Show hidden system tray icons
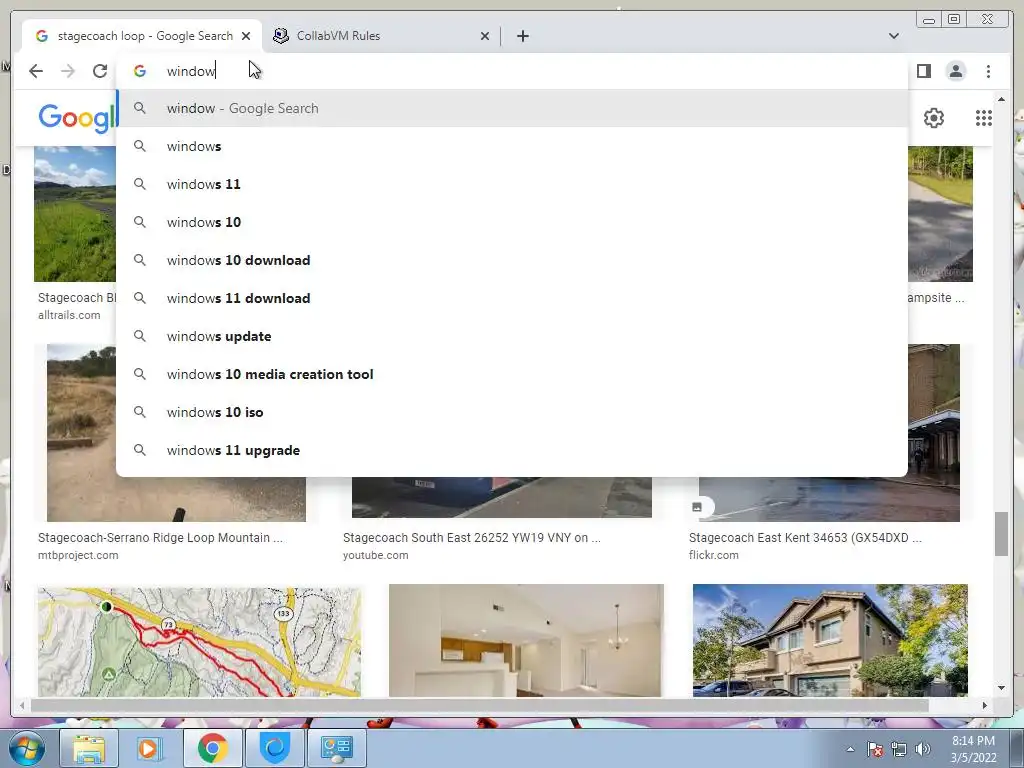 click(850, 750)
